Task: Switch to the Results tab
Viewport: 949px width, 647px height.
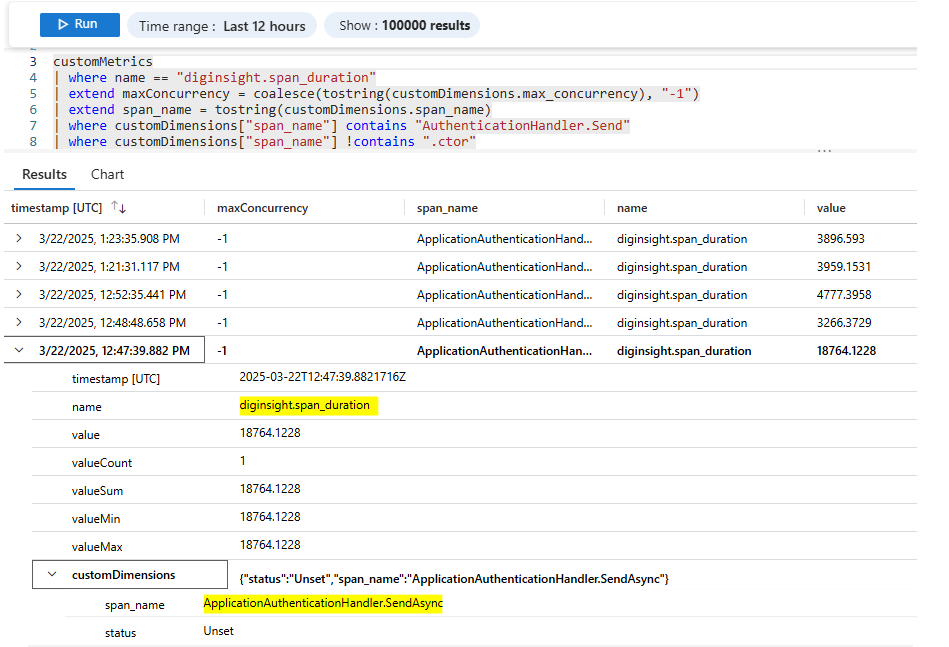Action: pyautogui.click(x=44, y=174)
